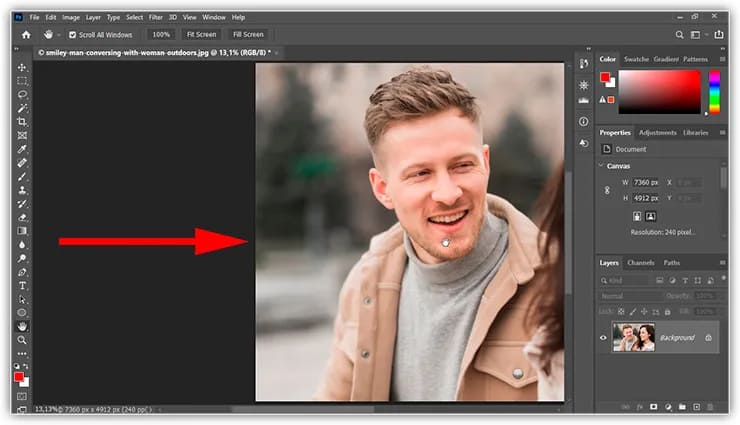
Task: Select the Ellipse shape tool
Action: 22,313
